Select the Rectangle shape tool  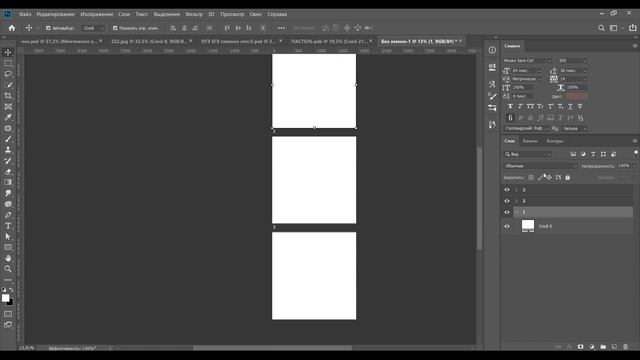coord(8,247)
